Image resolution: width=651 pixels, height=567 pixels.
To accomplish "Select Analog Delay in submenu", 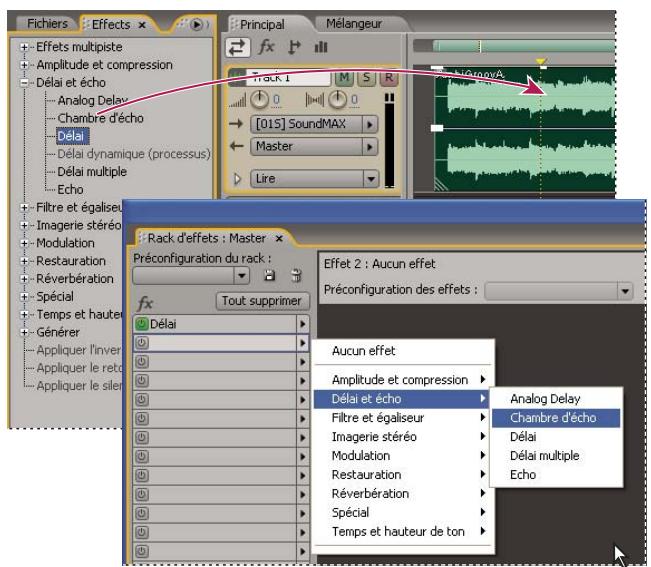I will (x=556, y=399).
